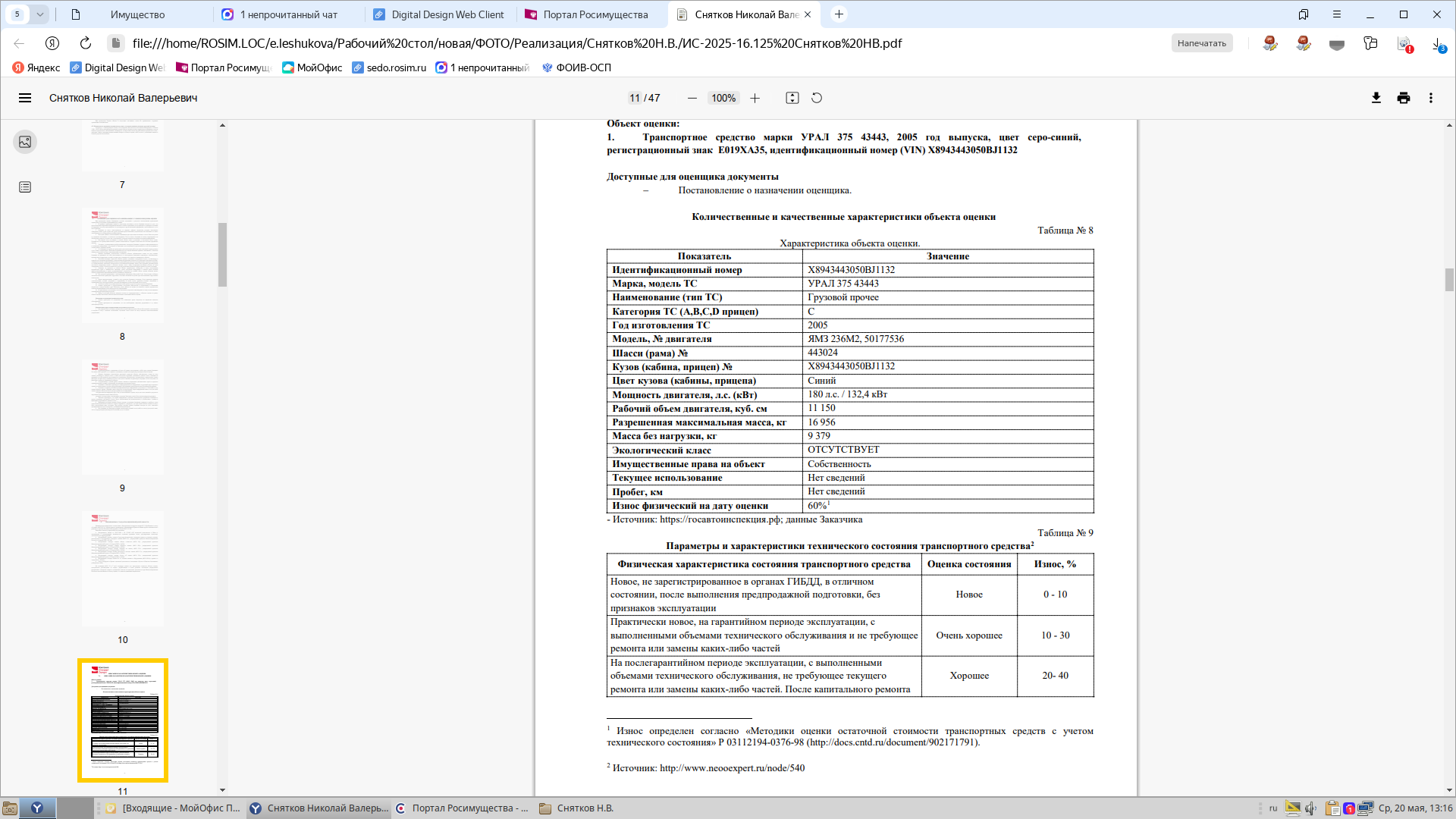Open the PDF viewer more actions menu
The width and height of the screenshot is (1456, 819).
tap(1431, 98)
